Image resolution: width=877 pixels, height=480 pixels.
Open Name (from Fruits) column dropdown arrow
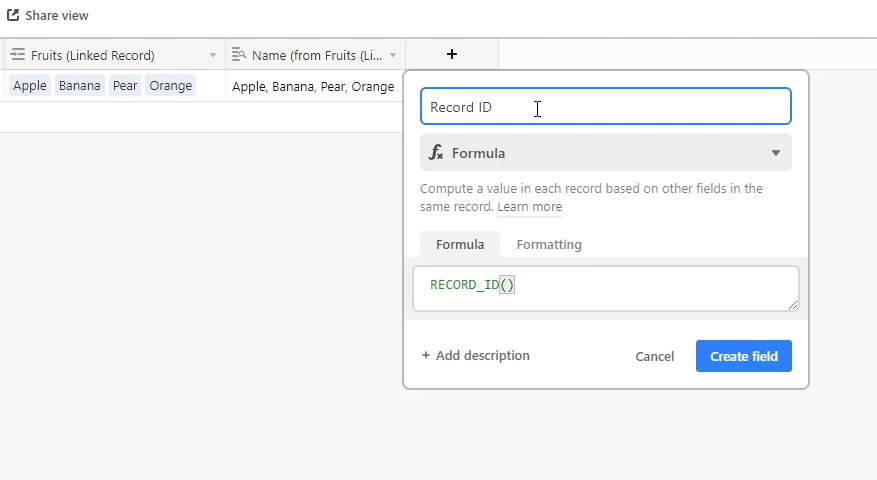(393, 55)
